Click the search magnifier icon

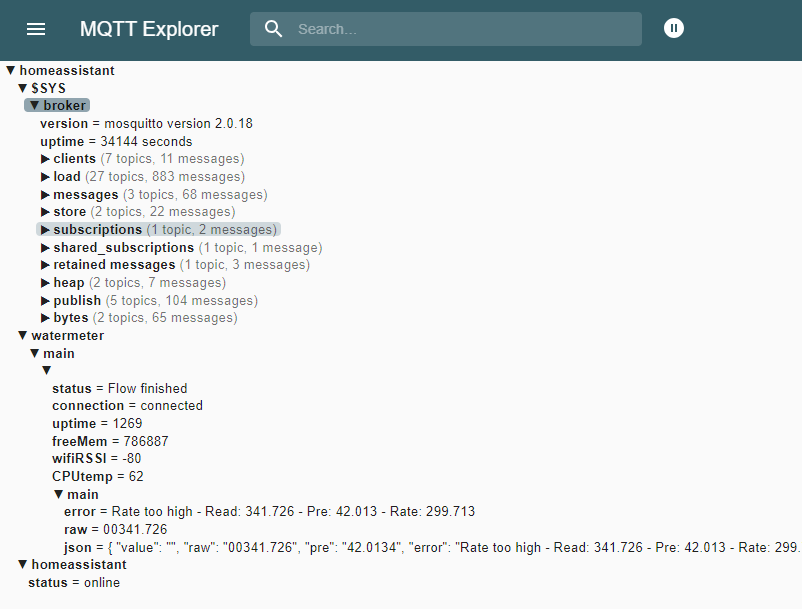point(273,29)
